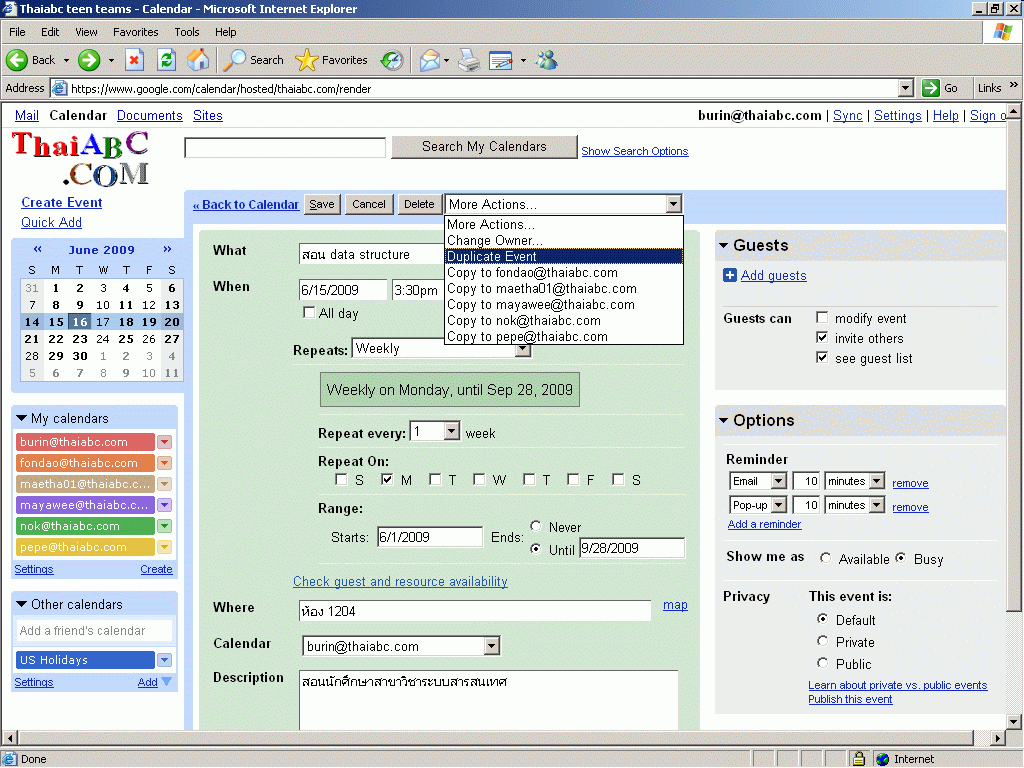Screen dimensions: 1024x768
Task: Go to next month in mini calendar
Action: pos(167,250)
